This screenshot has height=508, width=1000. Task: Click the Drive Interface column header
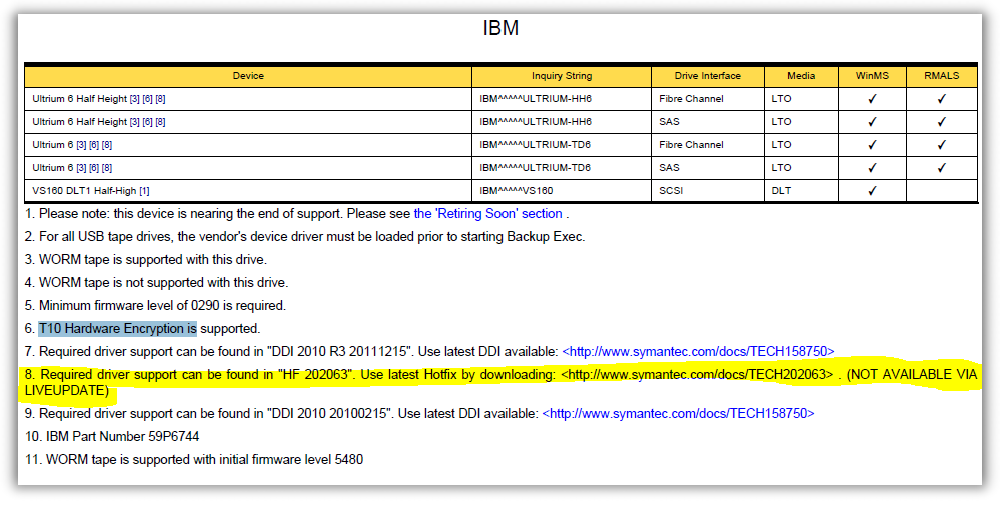pos(707,76)
